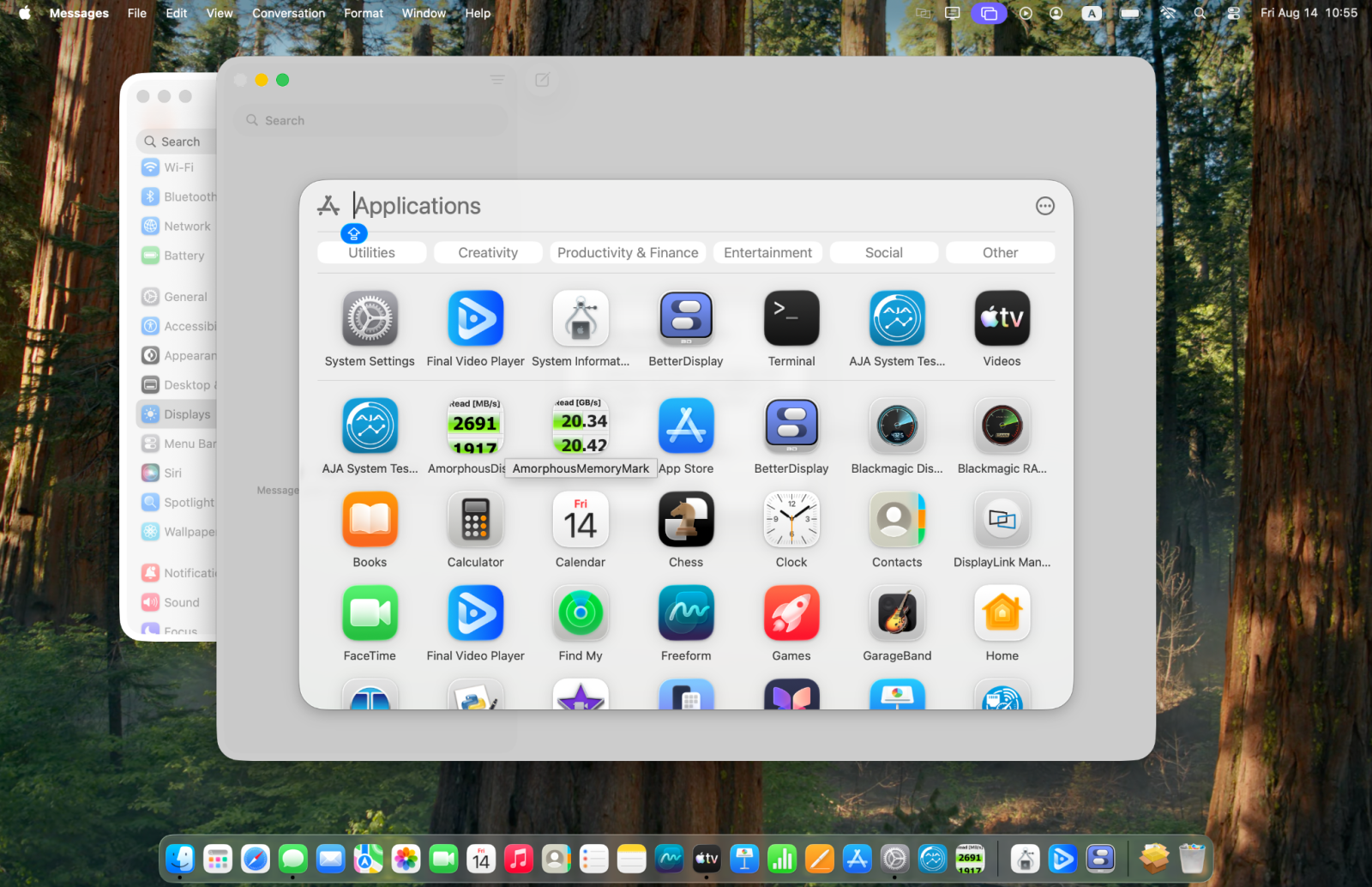The image size is (1372, 887).
Task: Filter apps by Social
Action: coord(884,252)
